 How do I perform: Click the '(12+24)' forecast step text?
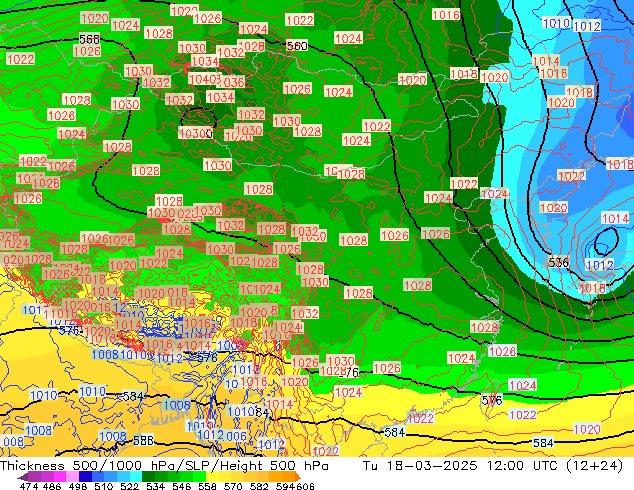[594, 466]
